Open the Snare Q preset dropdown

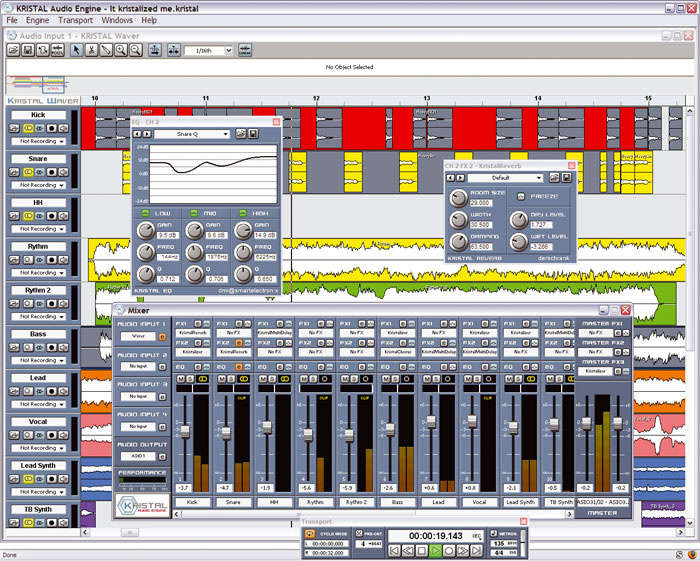click(192, 134)
